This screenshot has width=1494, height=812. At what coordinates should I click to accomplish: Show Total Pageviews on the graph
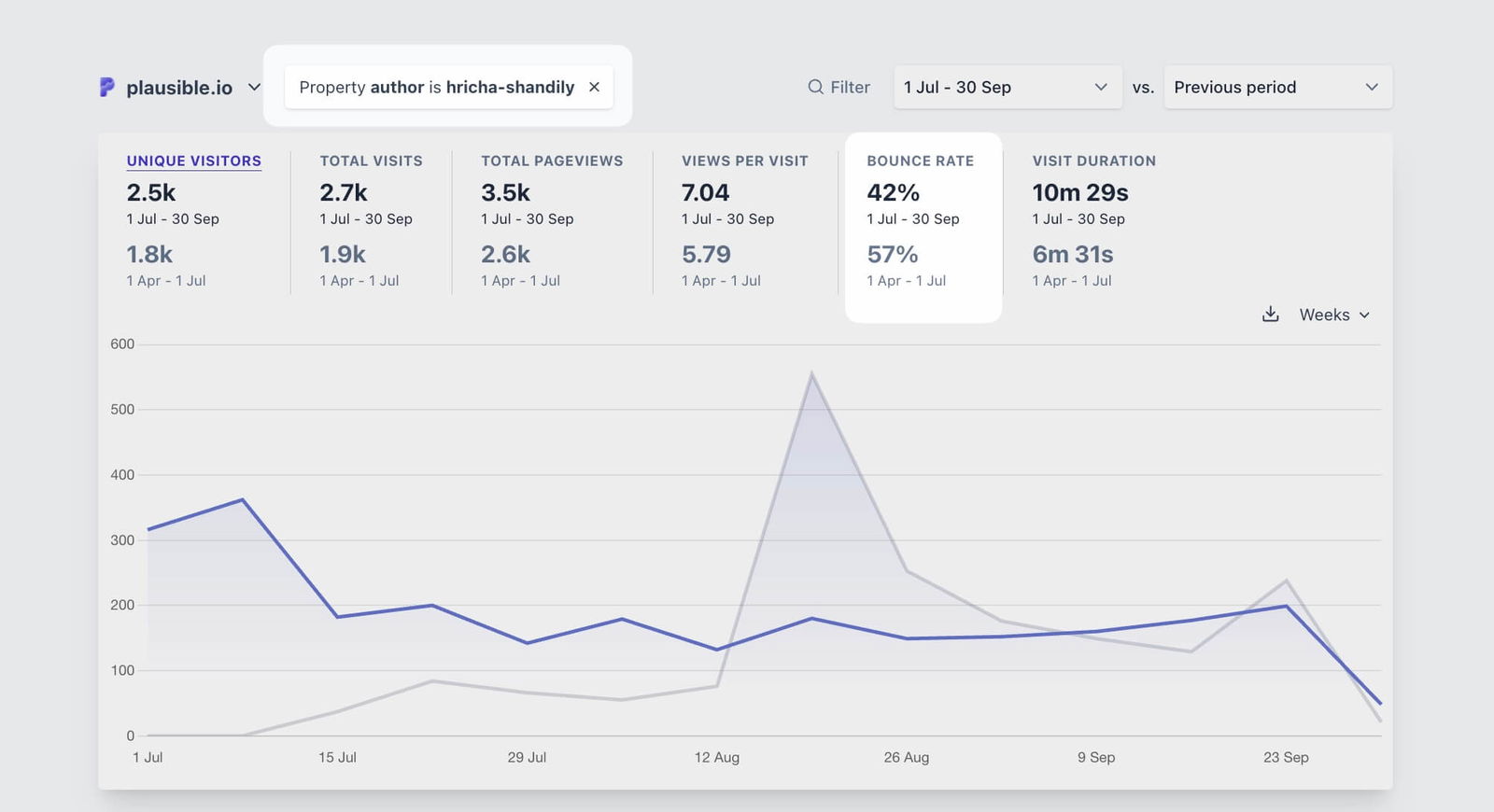(x=551, y=161)
